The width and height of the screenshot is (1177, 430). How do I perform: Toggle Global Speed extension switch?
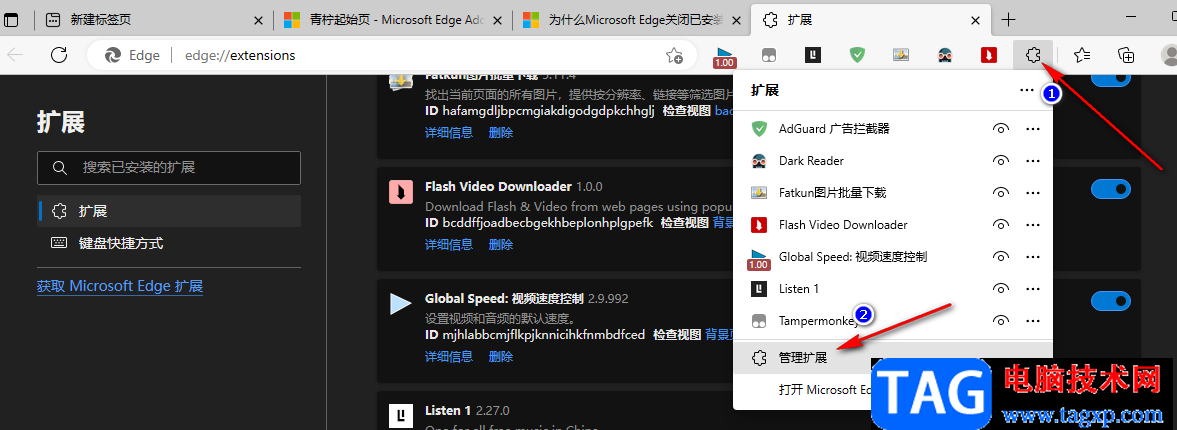pos(1110,301)
